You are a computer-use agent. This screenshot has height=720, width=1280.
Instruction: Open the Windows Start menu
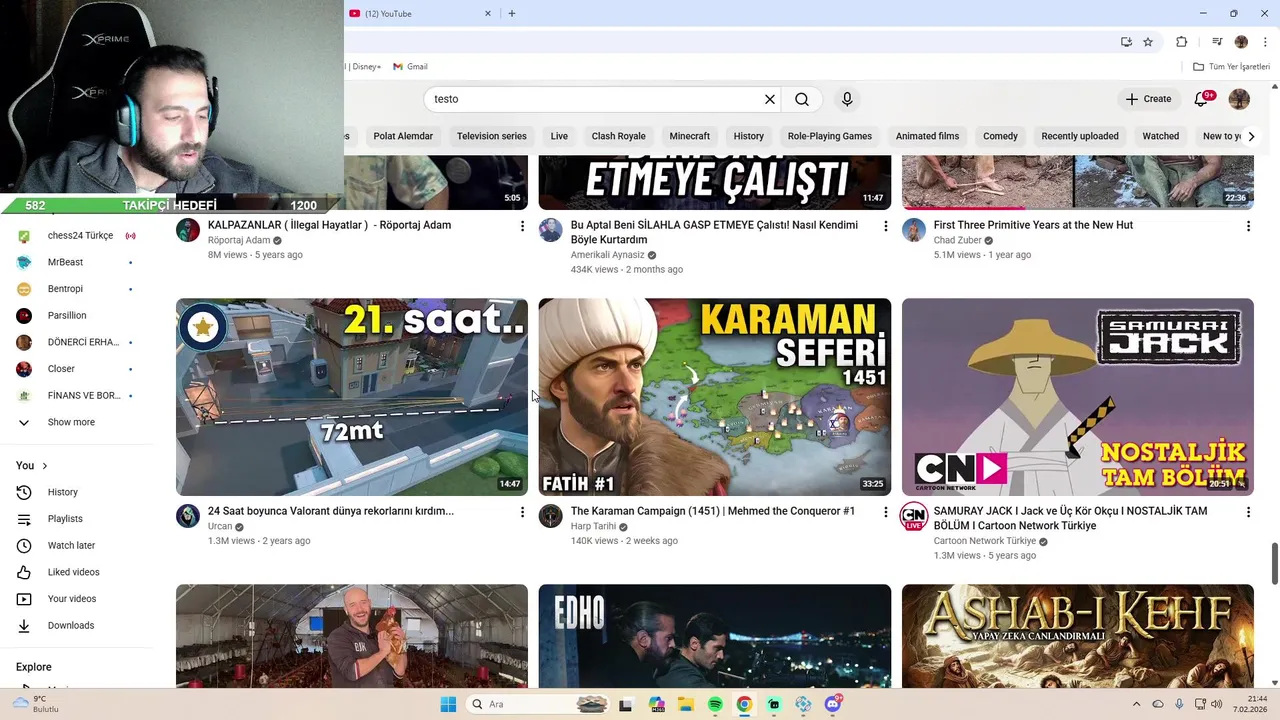coord(448,704)
